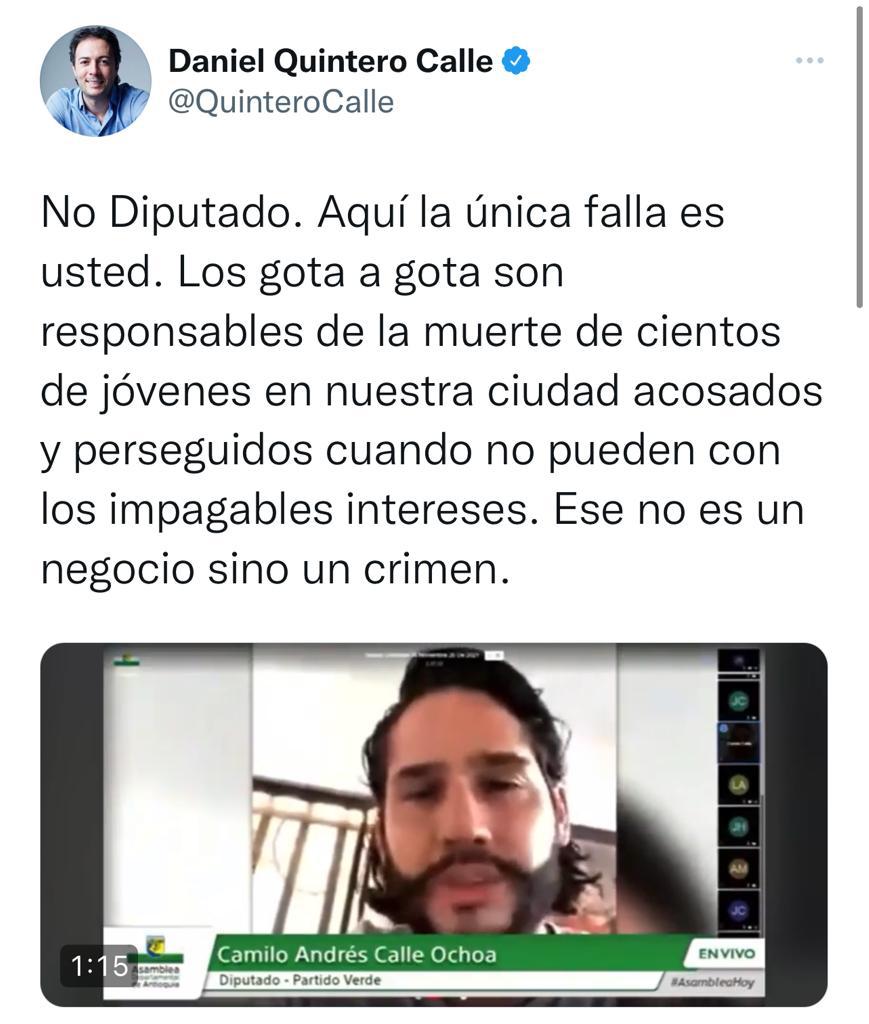The width and height of the screenshot is (869, 1024).
Task: Click the purple JC participant avatar
Action: [x=738, y=910]
